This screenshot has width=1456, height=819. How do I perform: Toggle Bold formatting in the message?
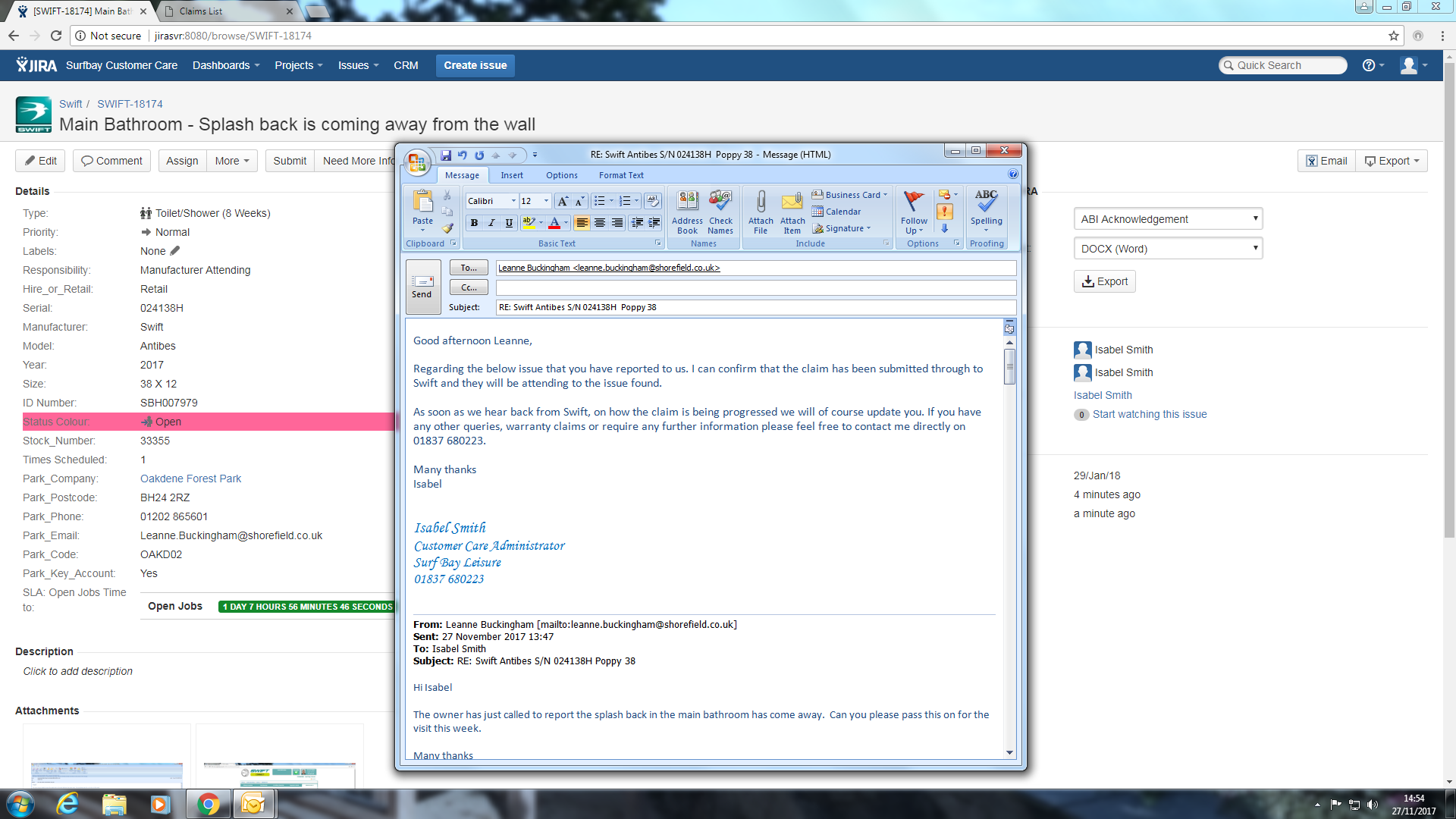click(x=474, y=223)
